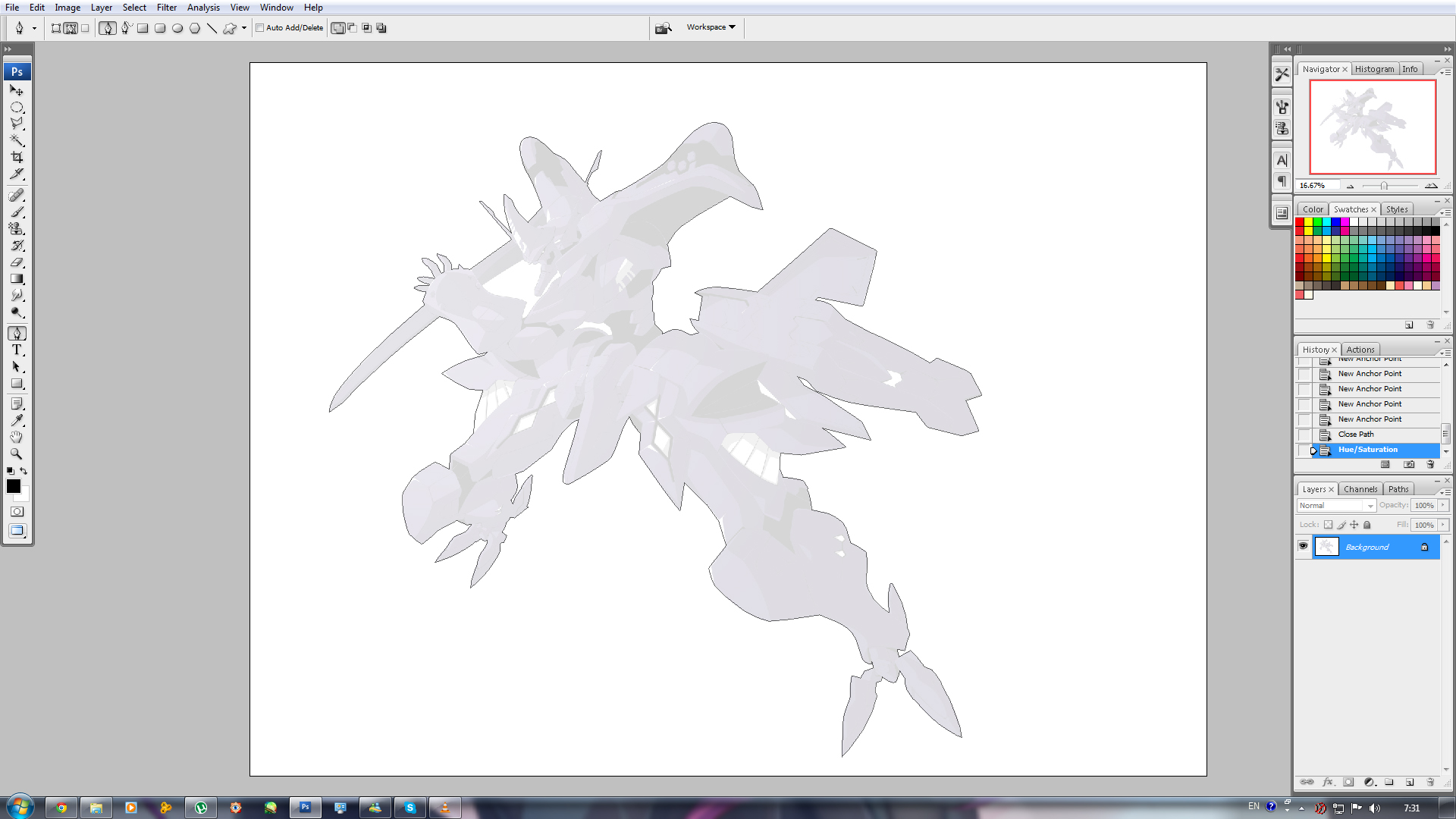The height and width of the screenshot is (819, 1456).
Task: Select the Crop tool
Action: click(x=17, y=156)
